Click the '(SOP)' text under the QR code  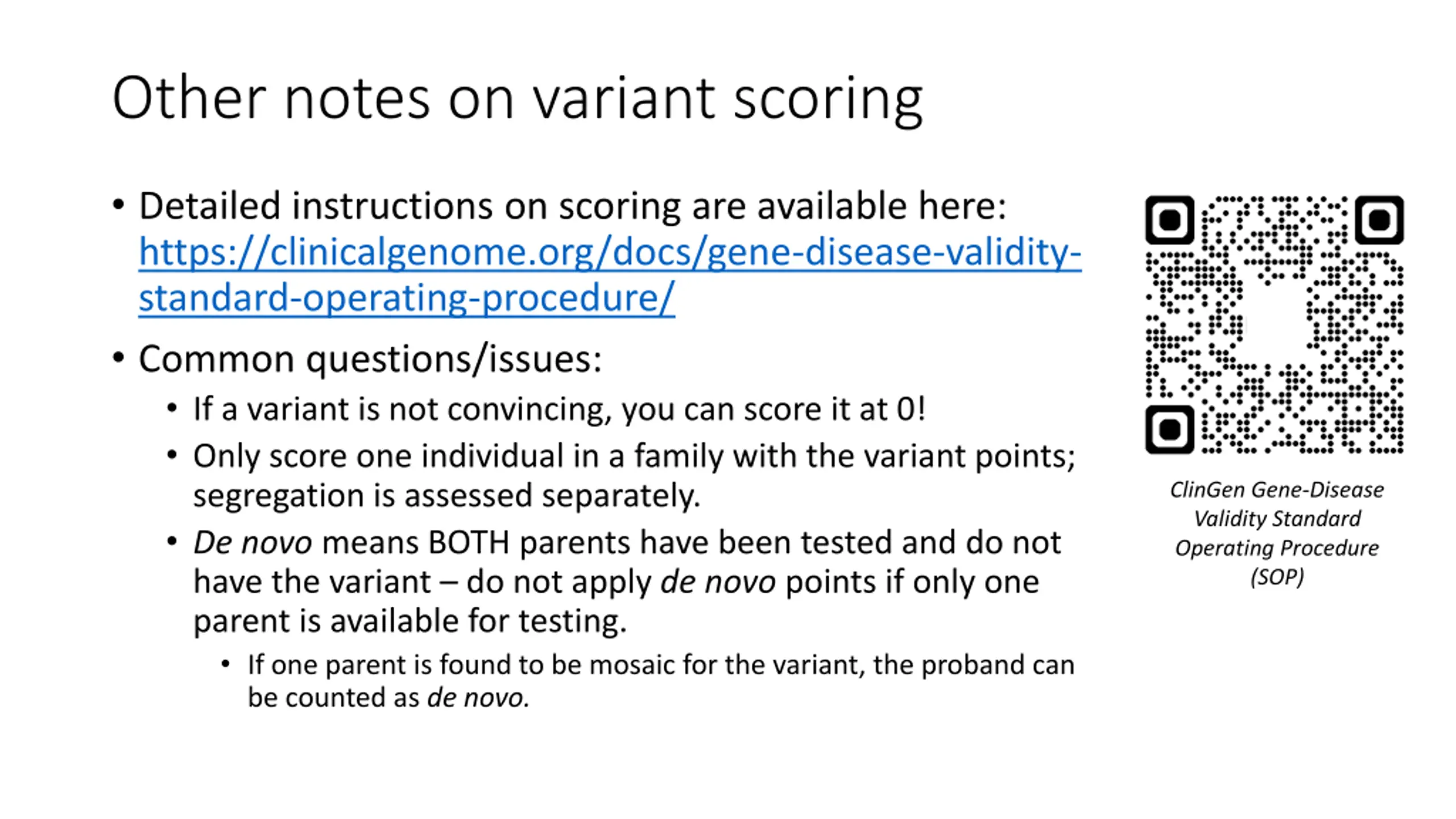pos(1277,577)
